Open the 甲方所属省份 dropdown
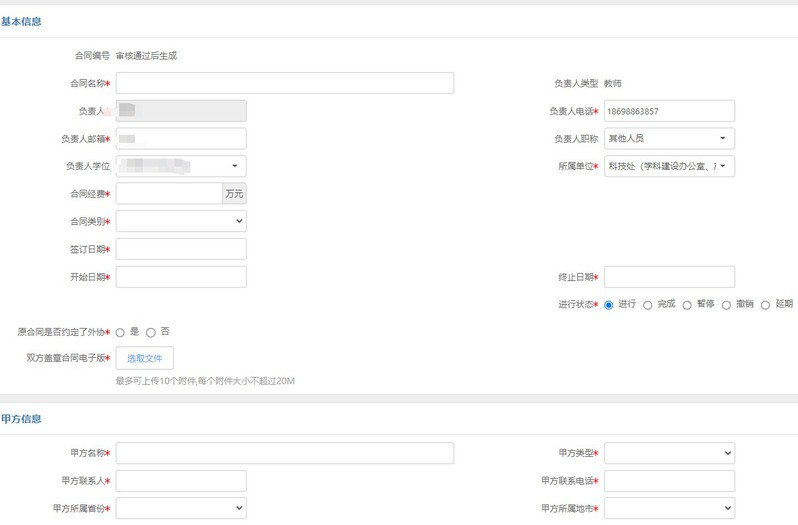Viewport: 798px width, 525px height. tap(181, 508)
